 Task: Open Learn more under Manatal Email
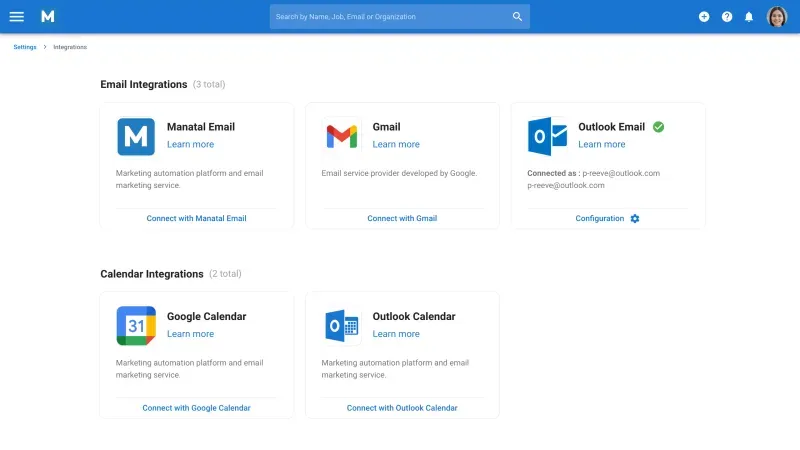[190, 144]
